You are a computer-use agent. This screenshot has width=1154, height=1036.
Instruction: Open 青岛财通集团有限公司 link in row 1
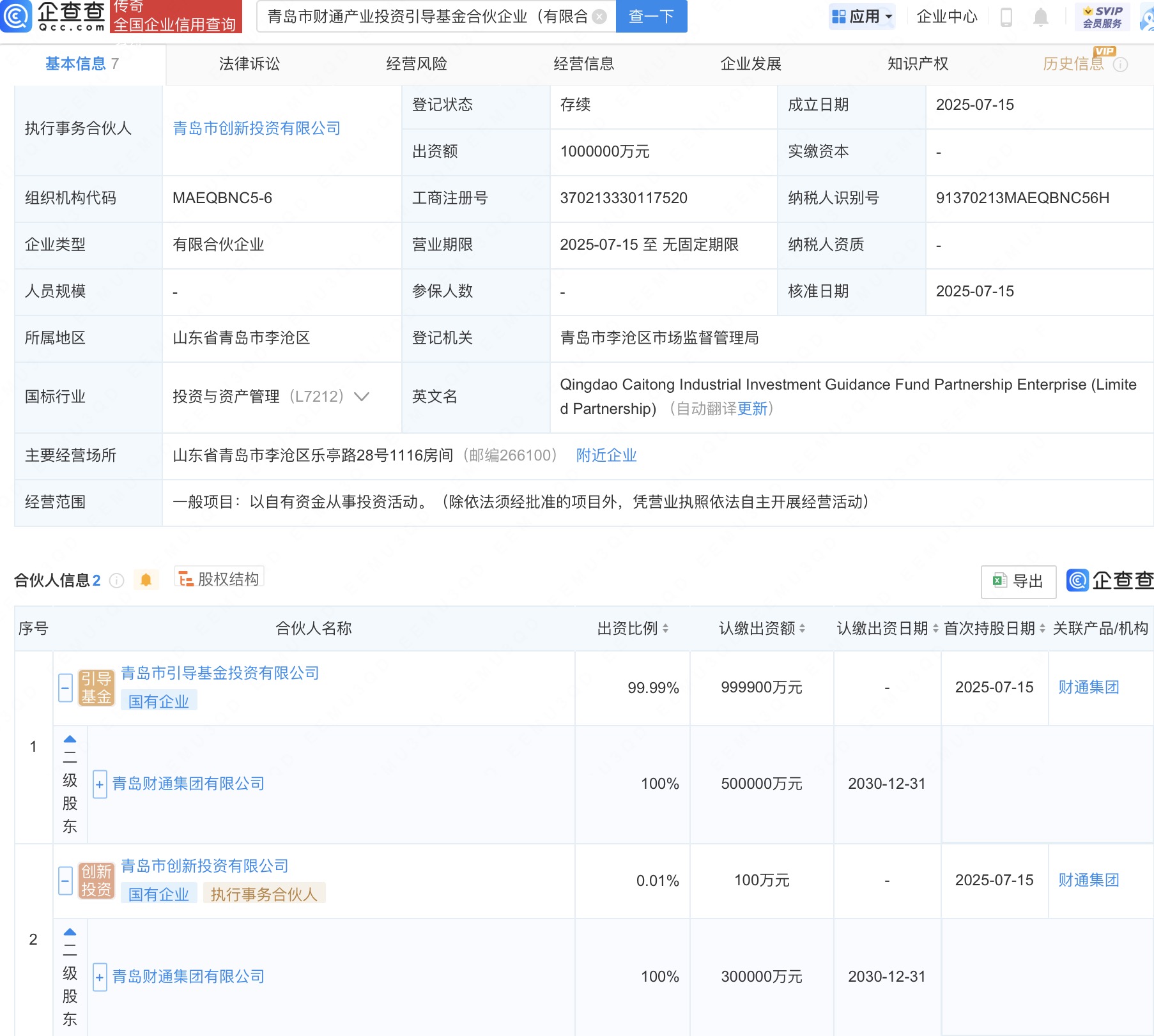pyautogui.click(x=188, y=784)
